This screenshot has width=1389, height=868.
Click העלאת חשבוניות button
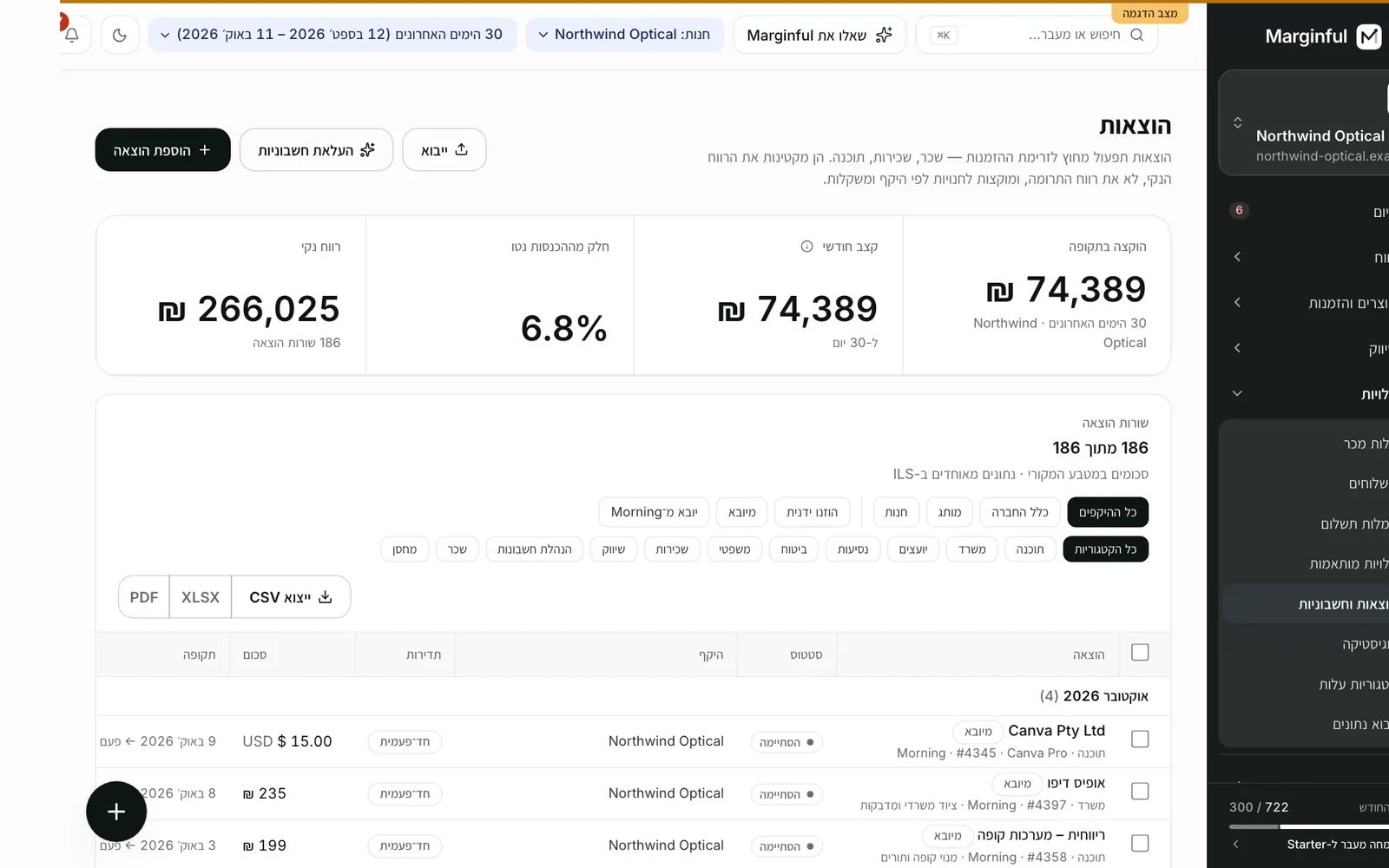point(316,150)
